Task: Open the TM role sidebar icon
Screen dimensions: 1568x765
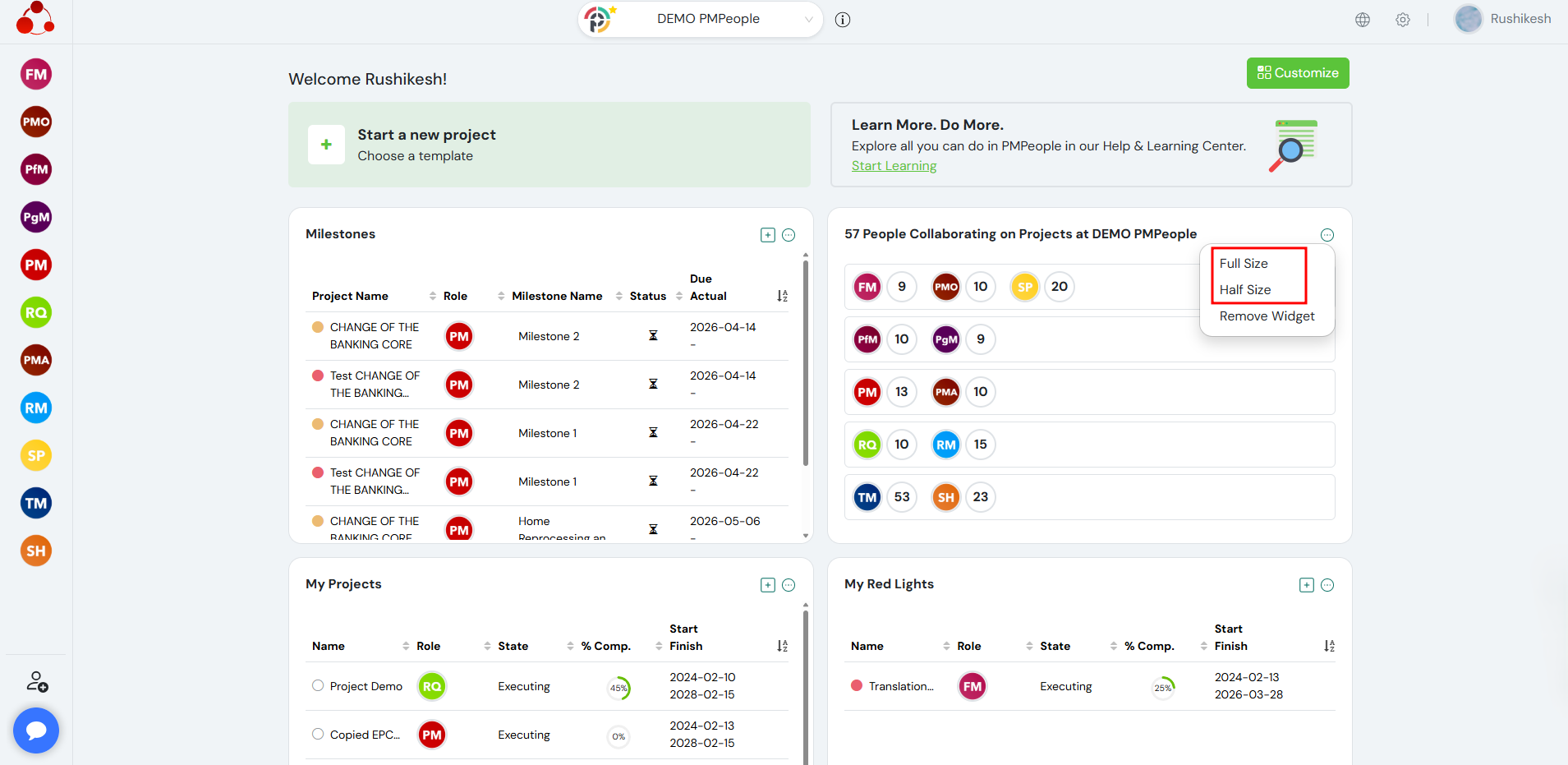Action: coord(36,504)
